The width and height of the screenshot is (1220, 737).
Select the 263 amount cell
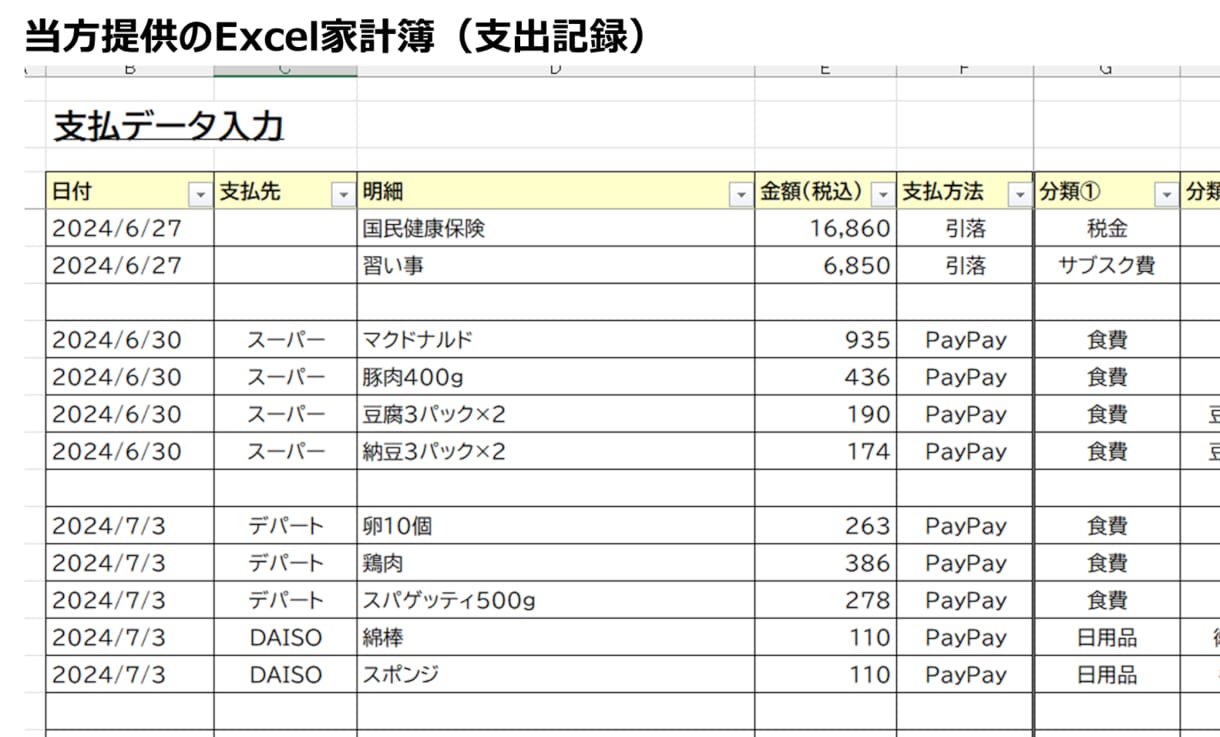pos(826,526)
